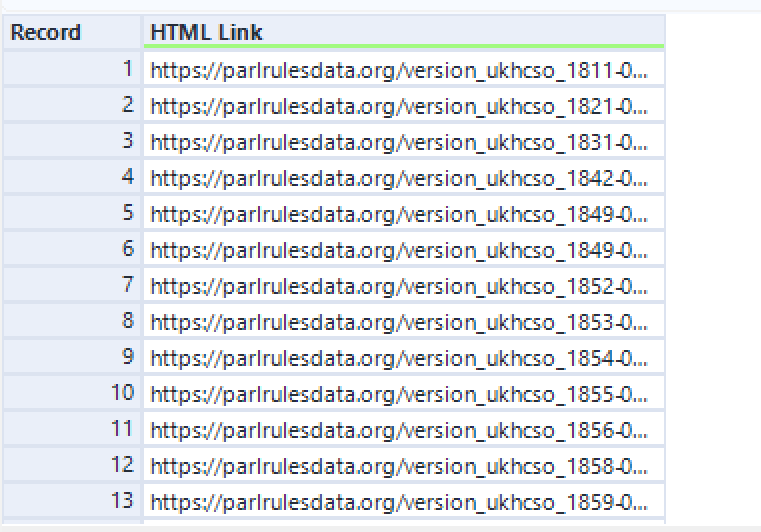
Task: Click the ukhcso_1852 link cell
Action: point(404,284)
